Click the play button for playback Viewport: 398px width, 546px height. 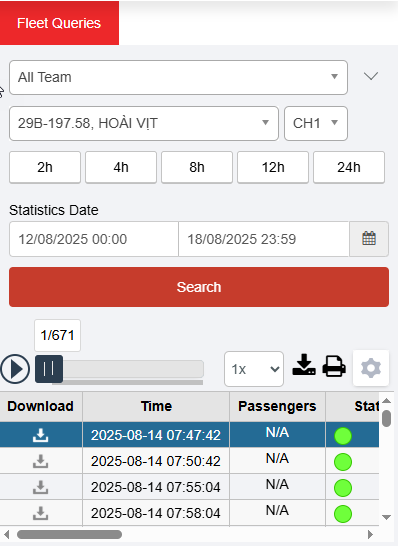coord(15,369)
